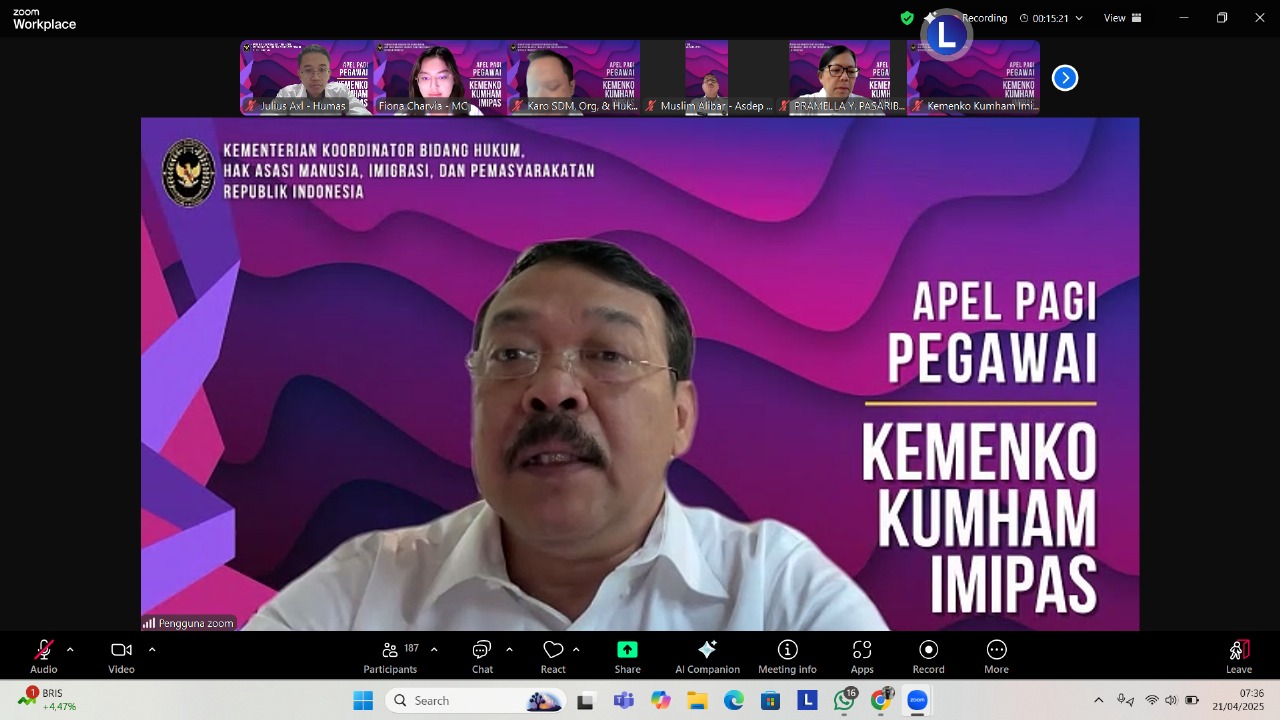
Task: Open the React emoji menu
Action: pyautogui.click(x=553, y=656)
